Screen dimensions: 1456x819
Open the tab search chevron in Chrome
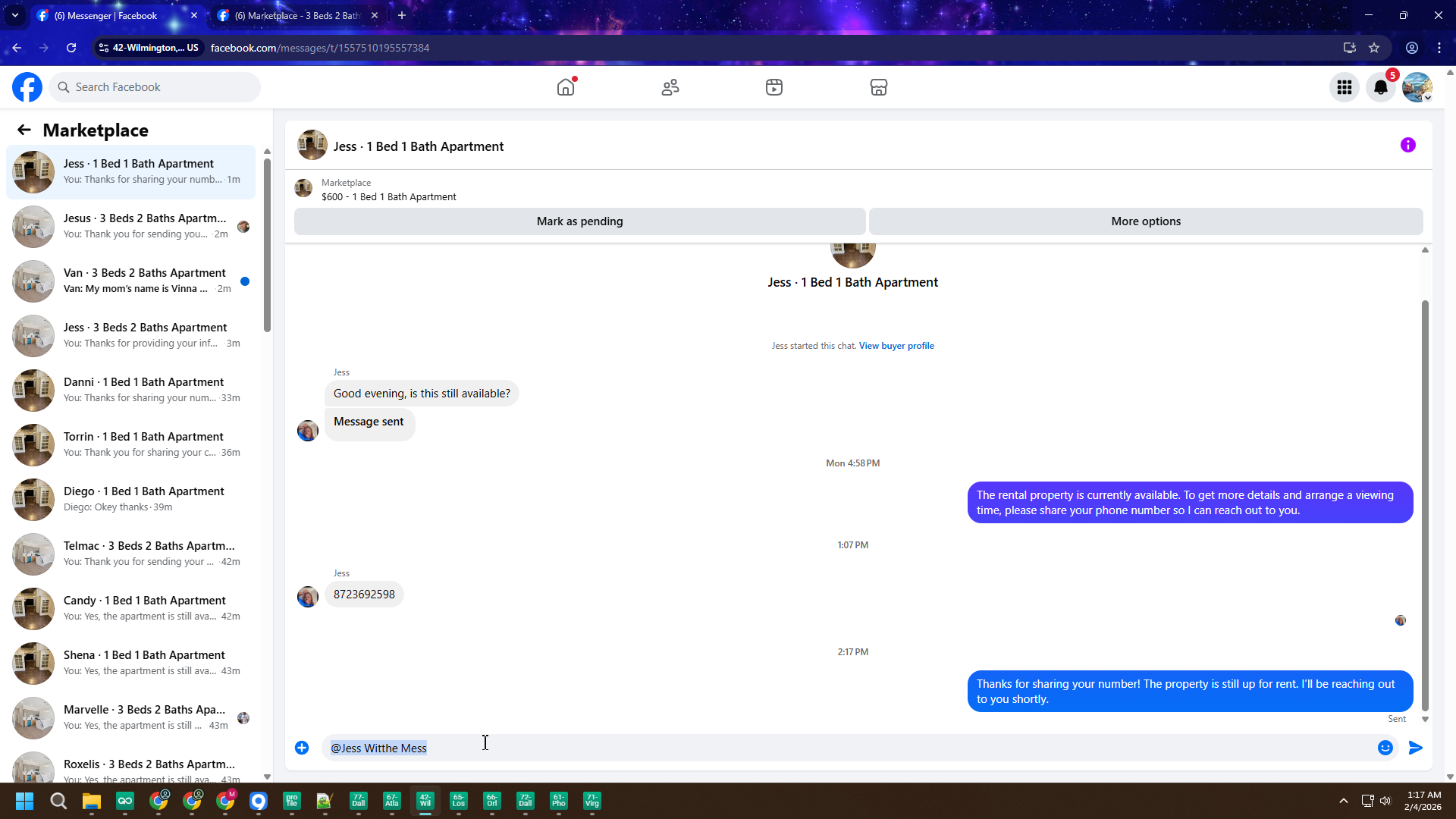pos(14,15)
